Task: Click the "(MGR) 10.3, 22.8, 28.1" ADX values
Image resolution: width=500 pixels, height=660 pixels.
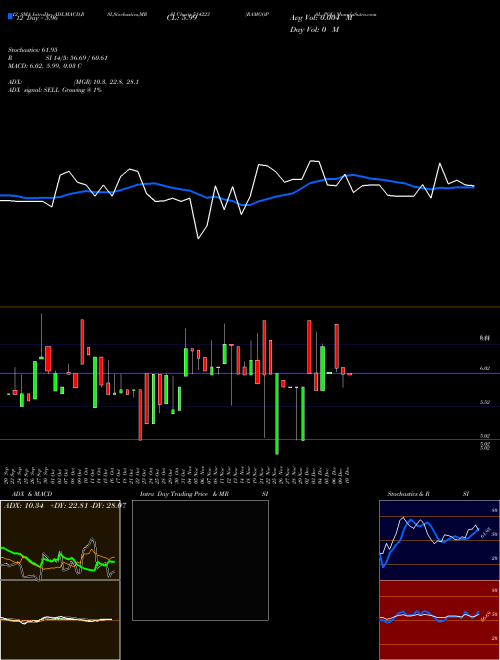Action: pyautogui.click(x=106, y=82)
